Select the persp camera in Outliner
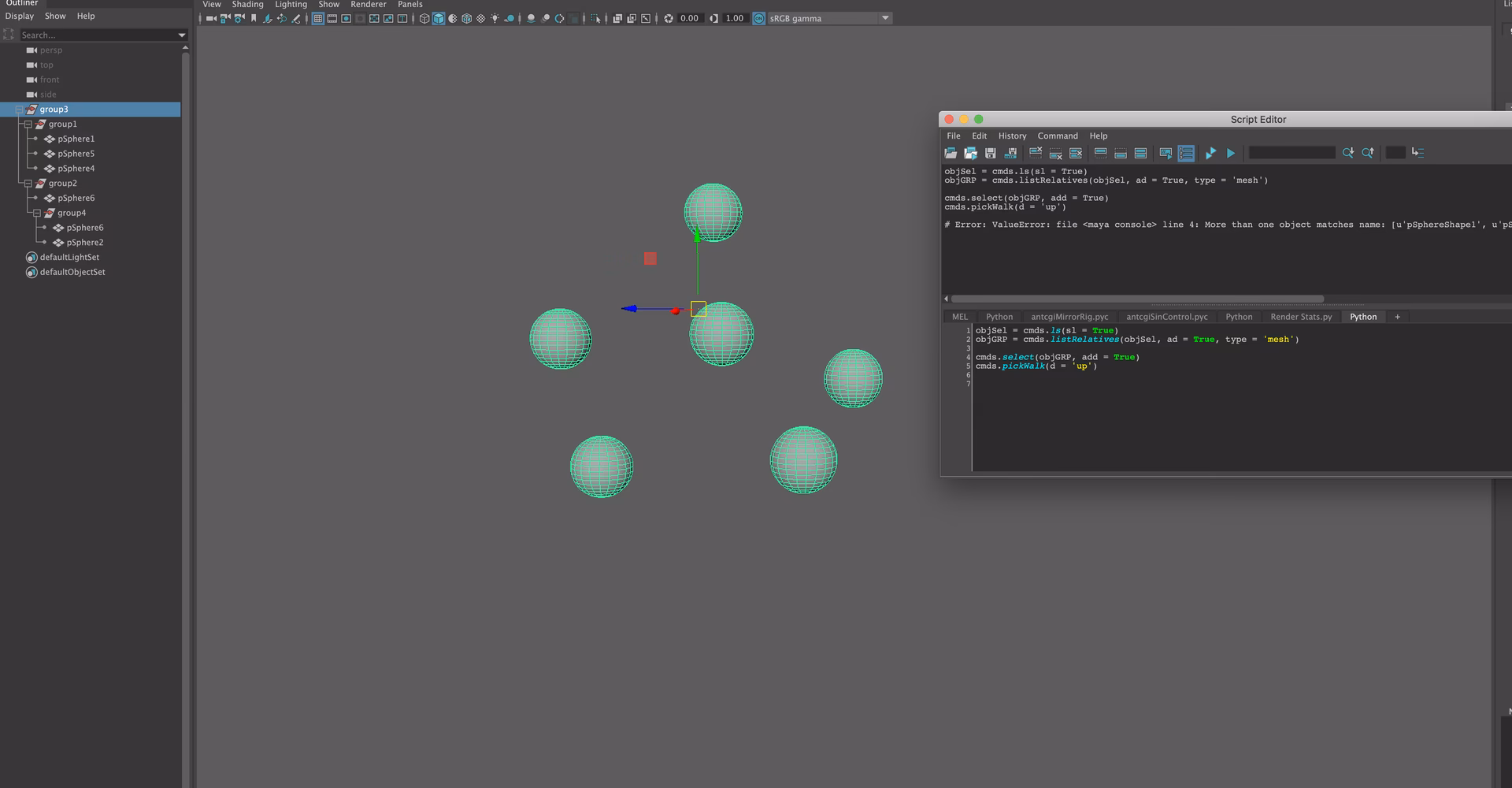 coord(50,50)
